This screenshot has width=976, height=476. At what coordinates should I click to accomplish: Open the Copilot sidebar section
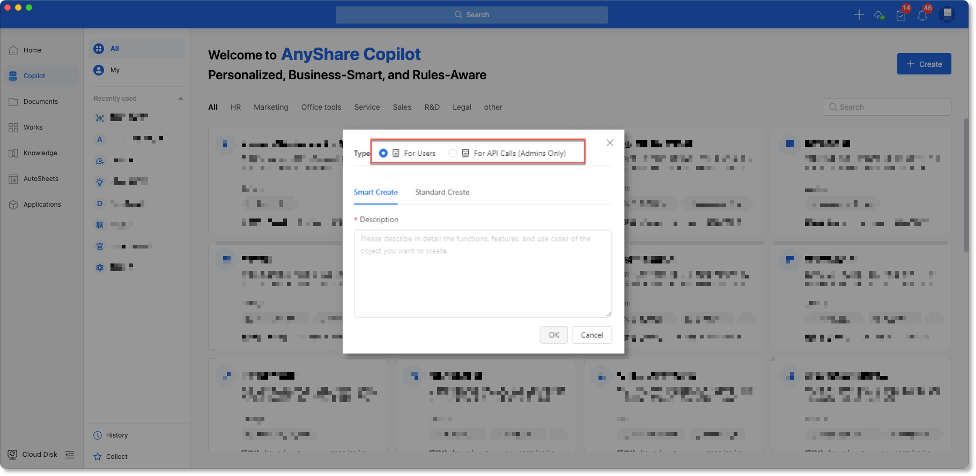point(34,75)
